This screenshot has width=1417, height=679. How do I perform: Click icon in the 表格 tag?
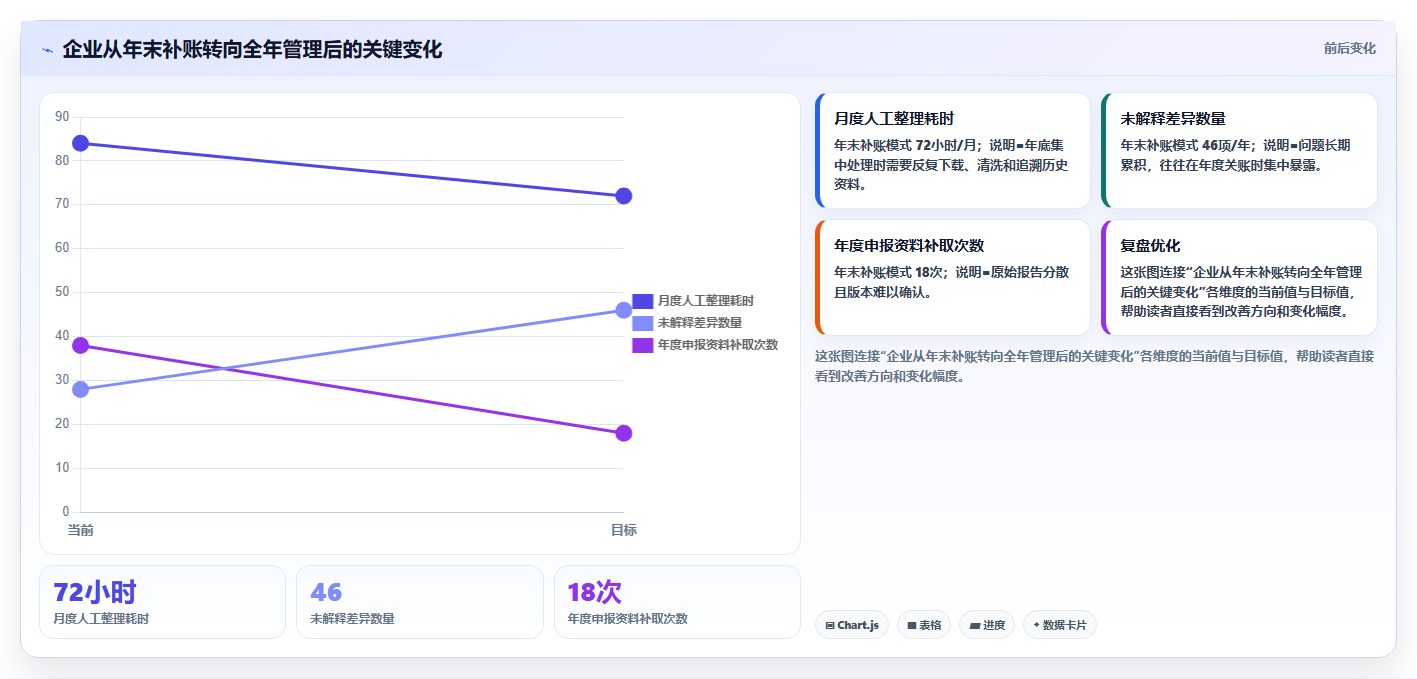tap(912, 625)
